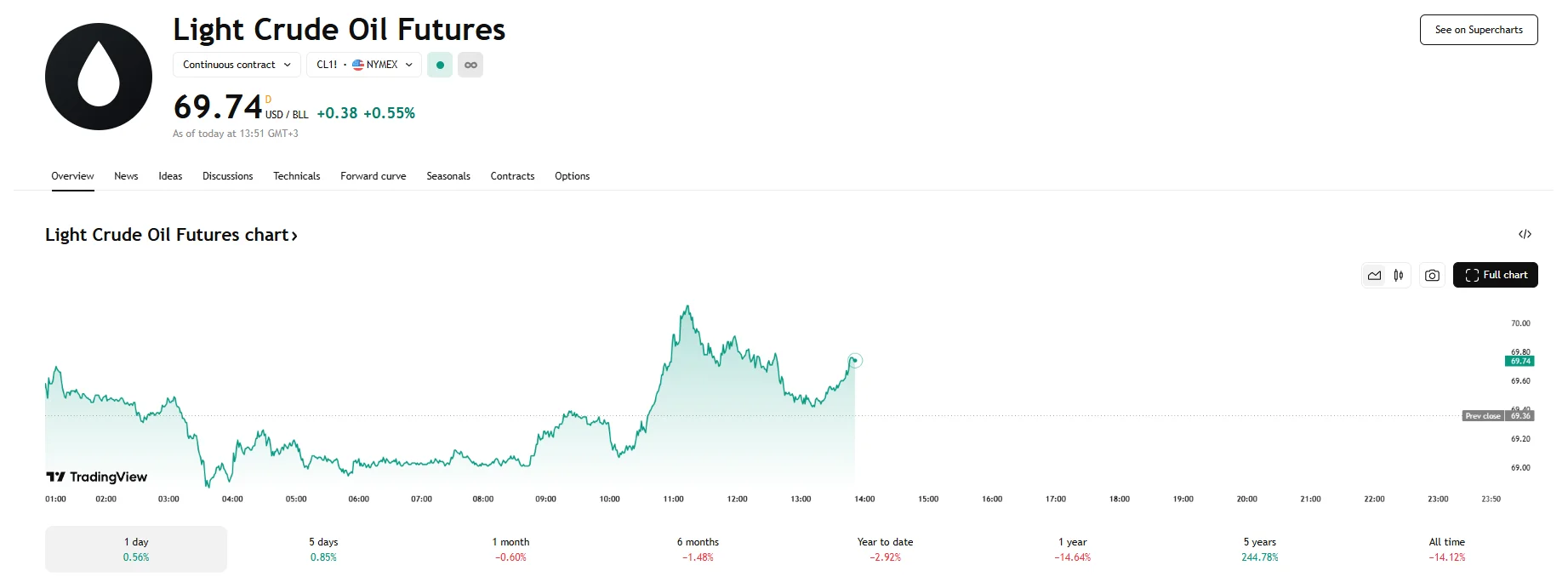Click the 23:50 time axis label

coord(1491,499)
